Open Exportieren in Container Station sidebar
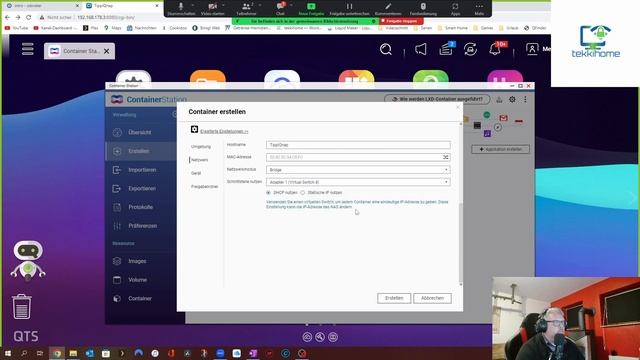The height and width of the screenshot is (360, 640). [141, 189]
